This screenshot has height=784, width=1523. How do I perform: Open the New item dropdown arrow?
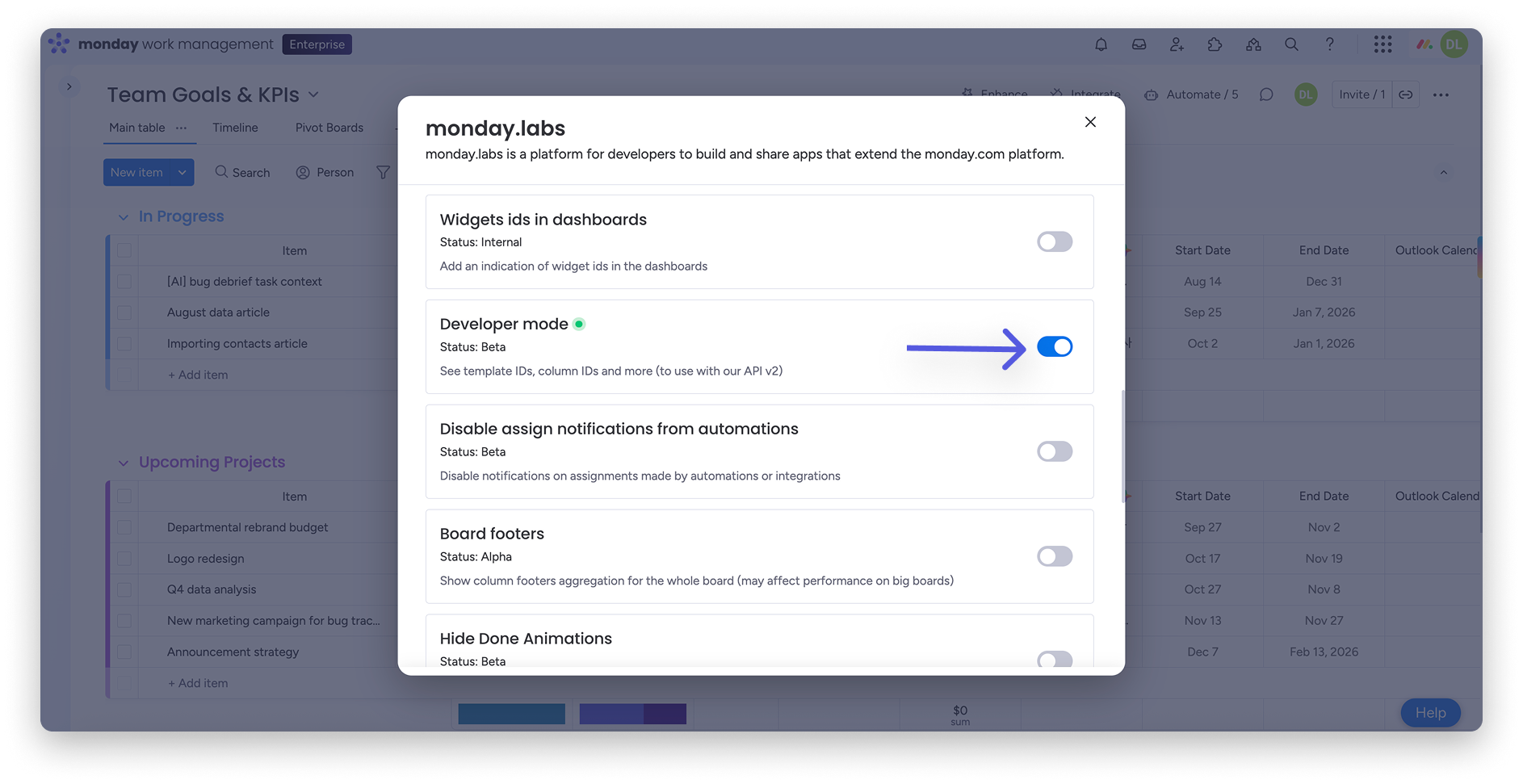point(183,172)
